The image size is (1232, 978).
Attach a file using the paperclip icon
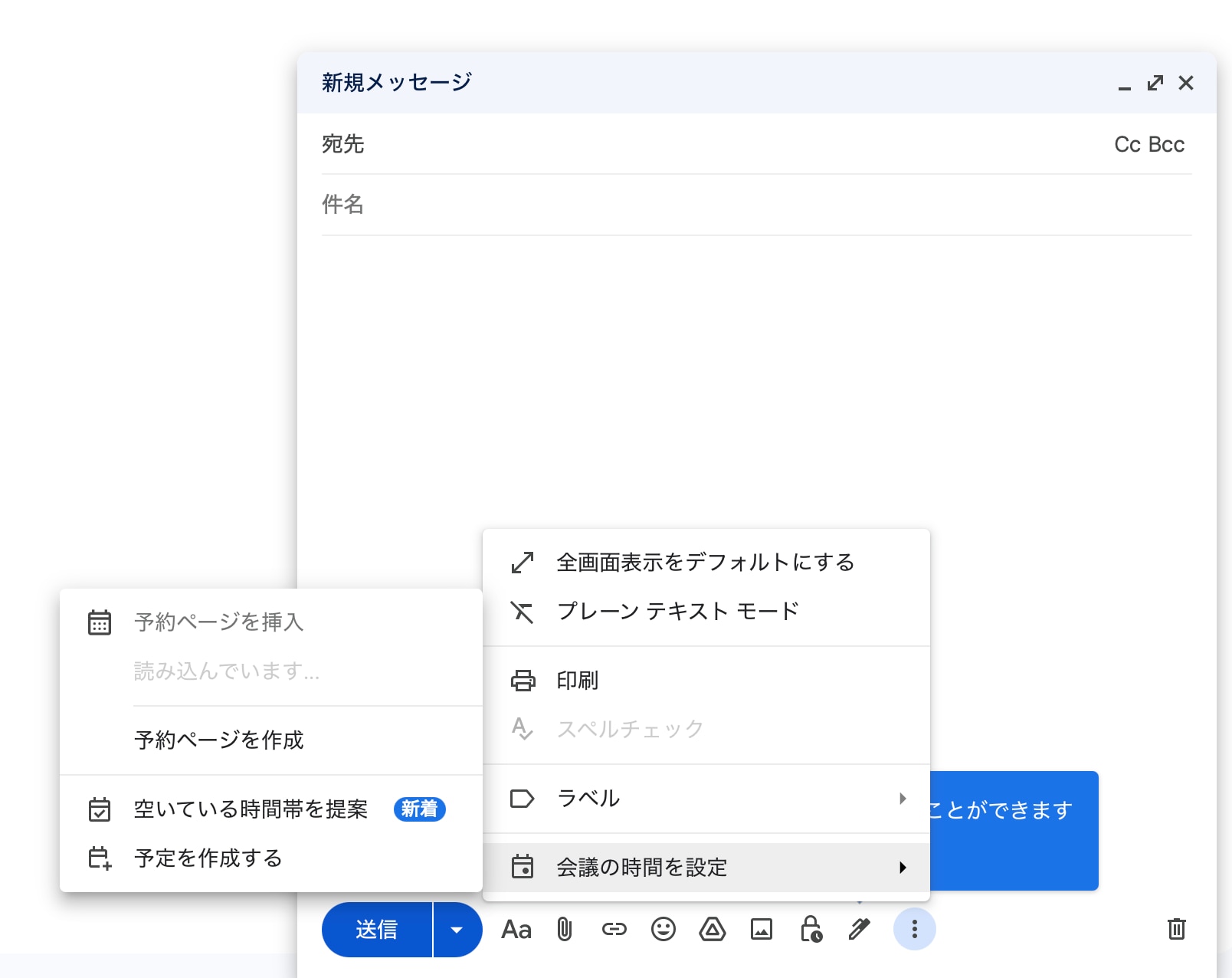tap(565, 930)
